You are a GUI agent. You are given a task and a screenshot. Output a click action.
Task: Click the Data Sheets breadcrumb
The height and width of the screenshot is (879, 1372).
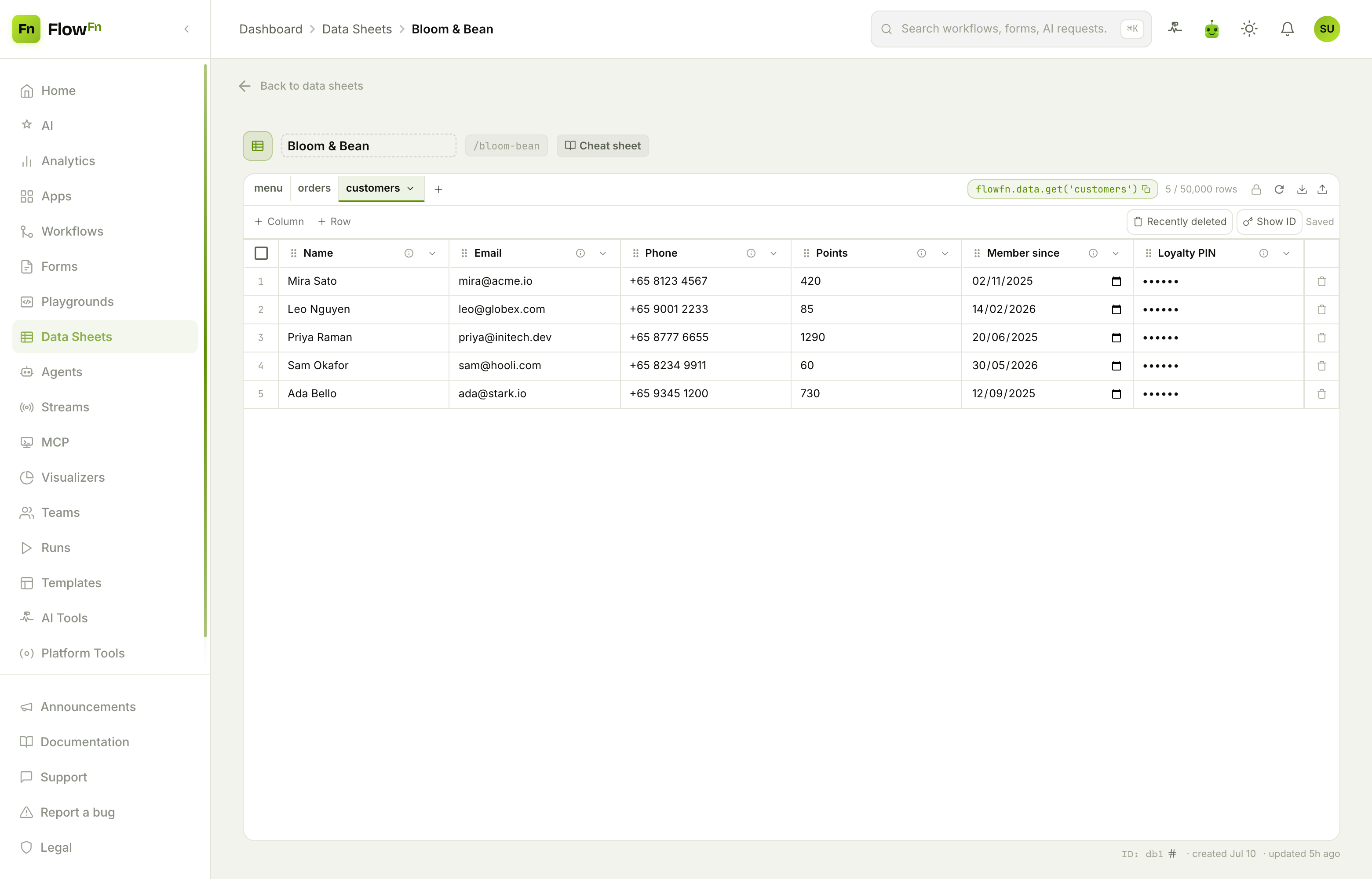[357, 29]
